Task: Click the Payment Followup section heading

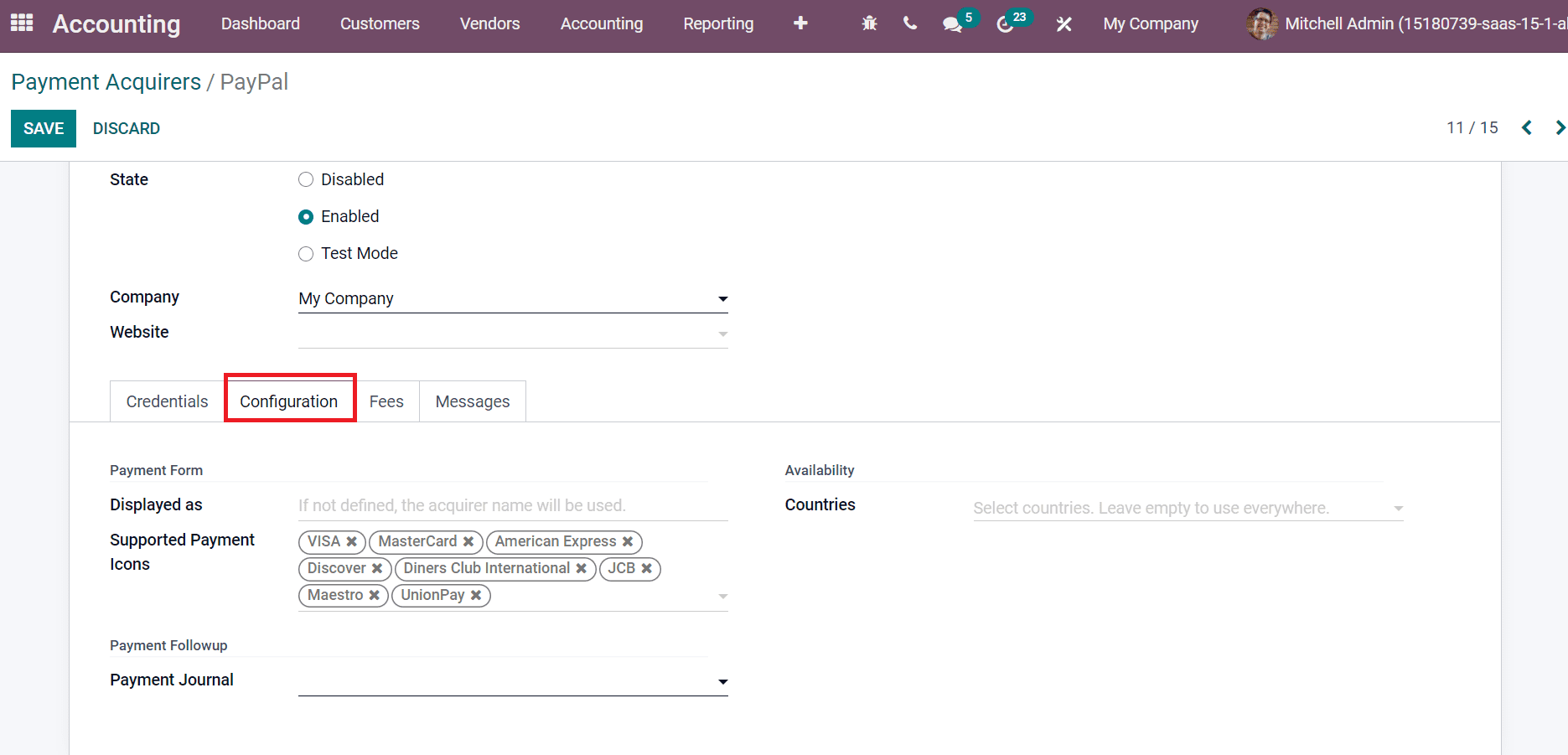Action: (168, 645)
